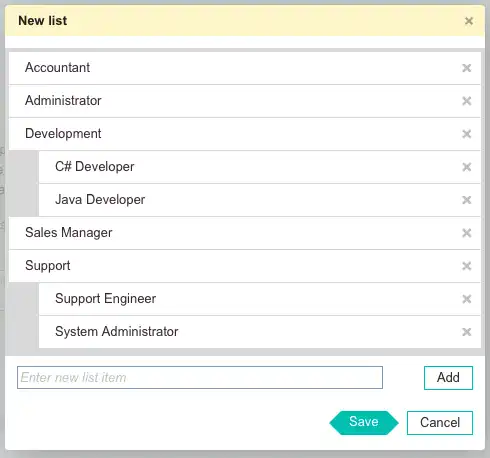Delete the Administrator entry with its X
The image size is (490, 458).
[466, 101]
